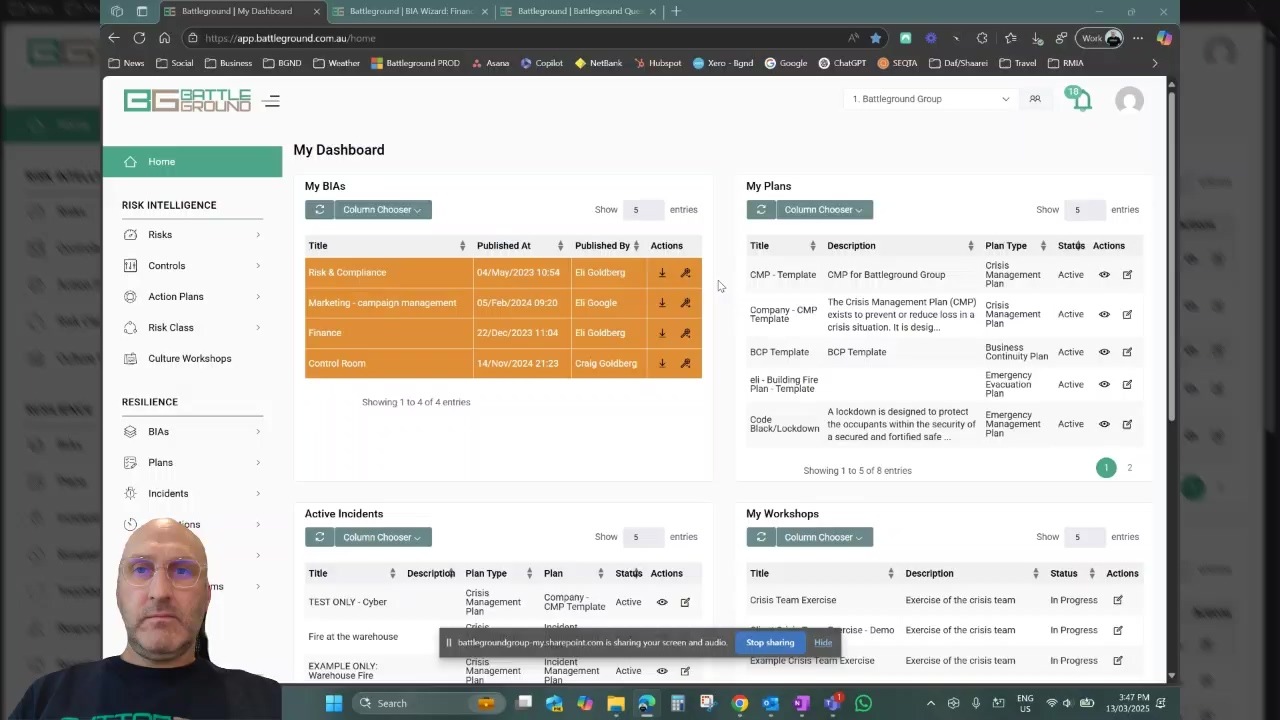This screenshot has height=720, width=1280.
Task: Click the hamburger menu icon beside the Battleground logo
Action: point(271,100)
